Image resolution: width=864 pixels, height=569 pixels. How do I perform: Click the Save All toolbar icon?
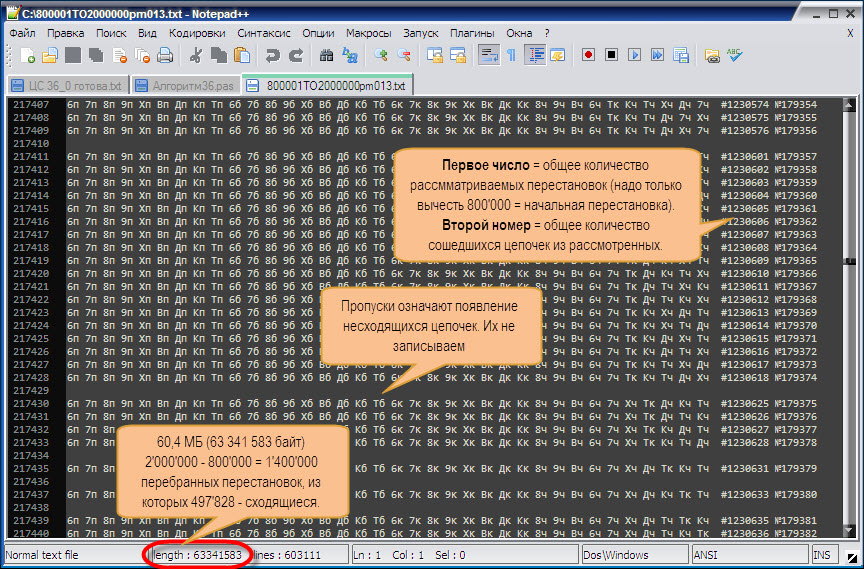click(x=96, y=55)
